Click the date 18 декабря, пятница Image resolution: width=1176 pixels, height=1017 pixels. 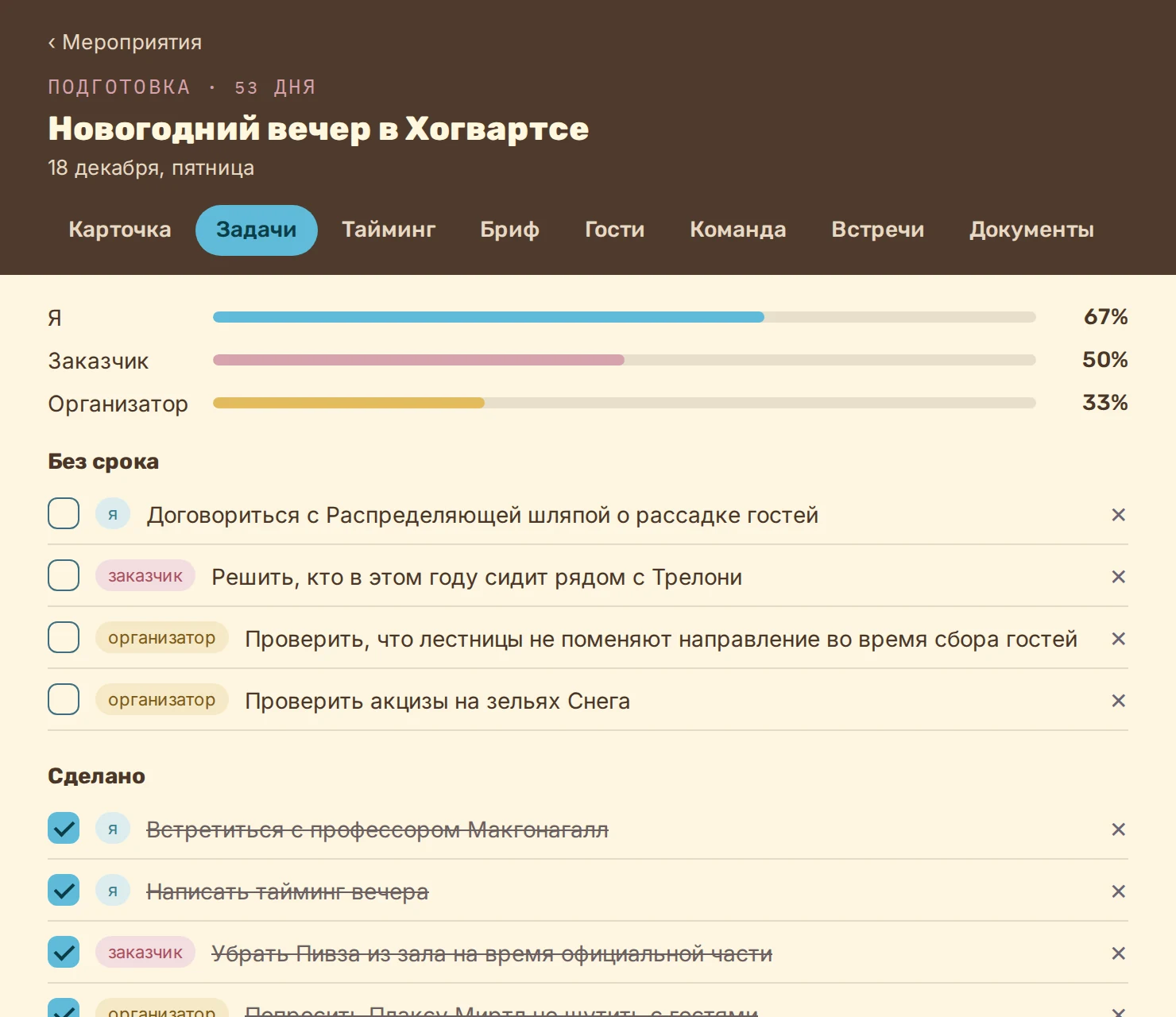[151, 168]
